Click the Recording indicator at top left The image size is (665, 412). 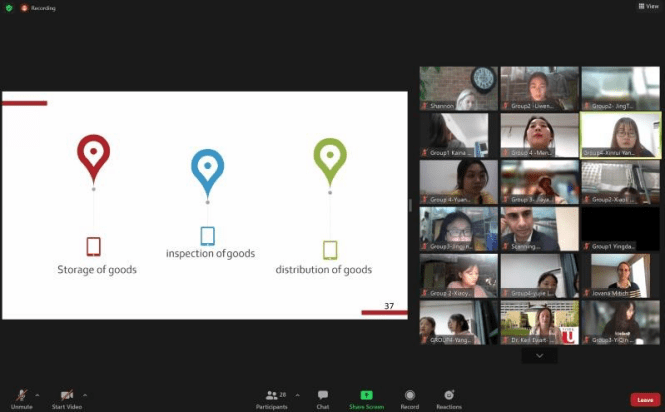(x=37, y=7)
